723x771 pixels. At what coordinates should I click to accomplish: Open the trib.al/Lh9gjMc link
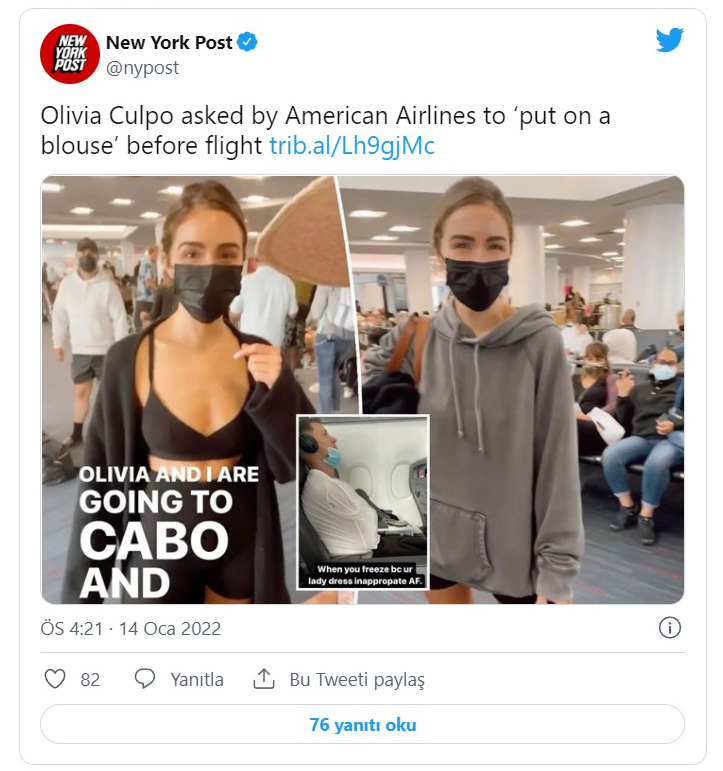tap(352, 146)
